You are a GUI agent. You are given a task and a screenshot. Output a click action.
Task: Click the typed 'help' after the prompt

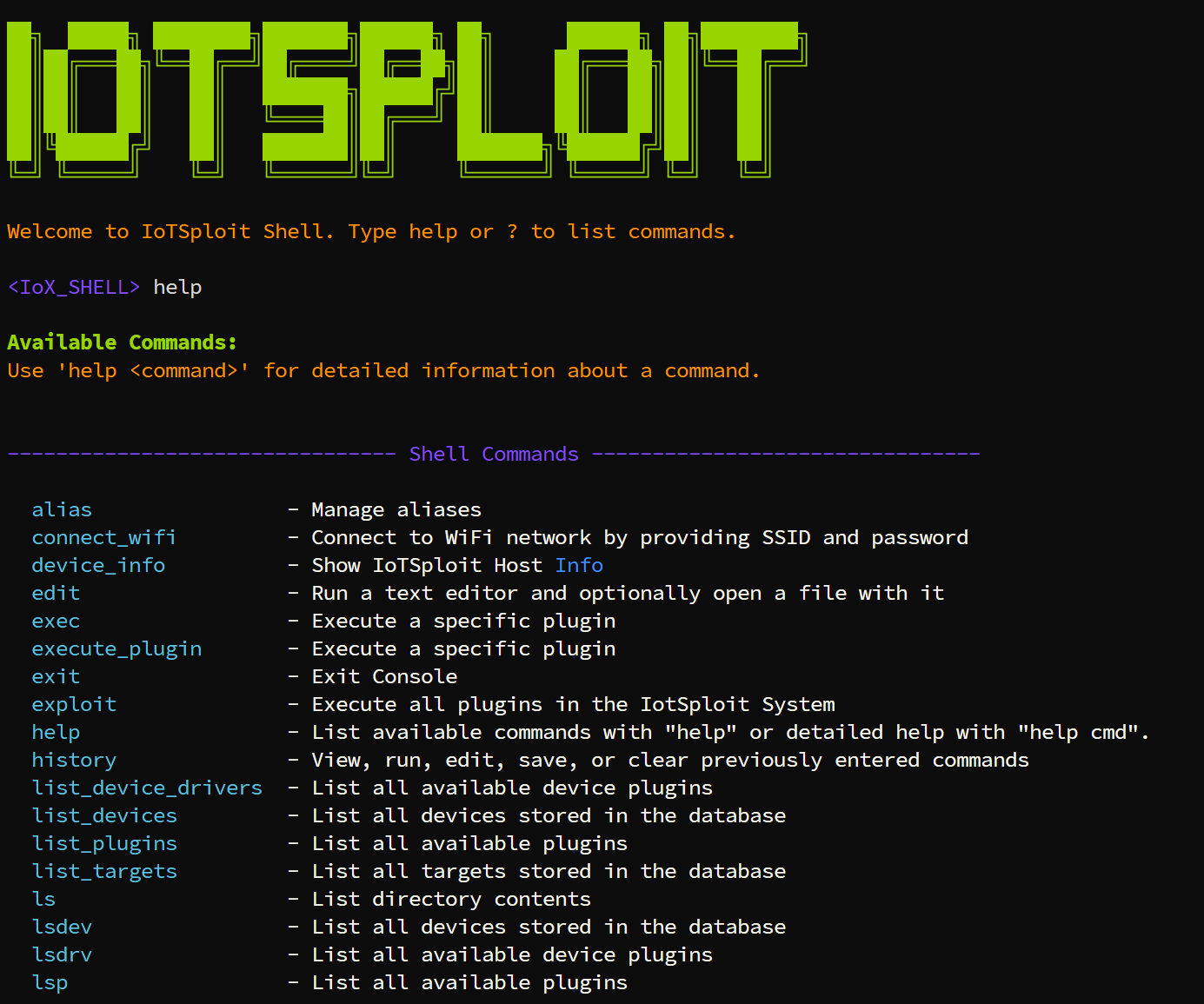[x=177, y=288]
